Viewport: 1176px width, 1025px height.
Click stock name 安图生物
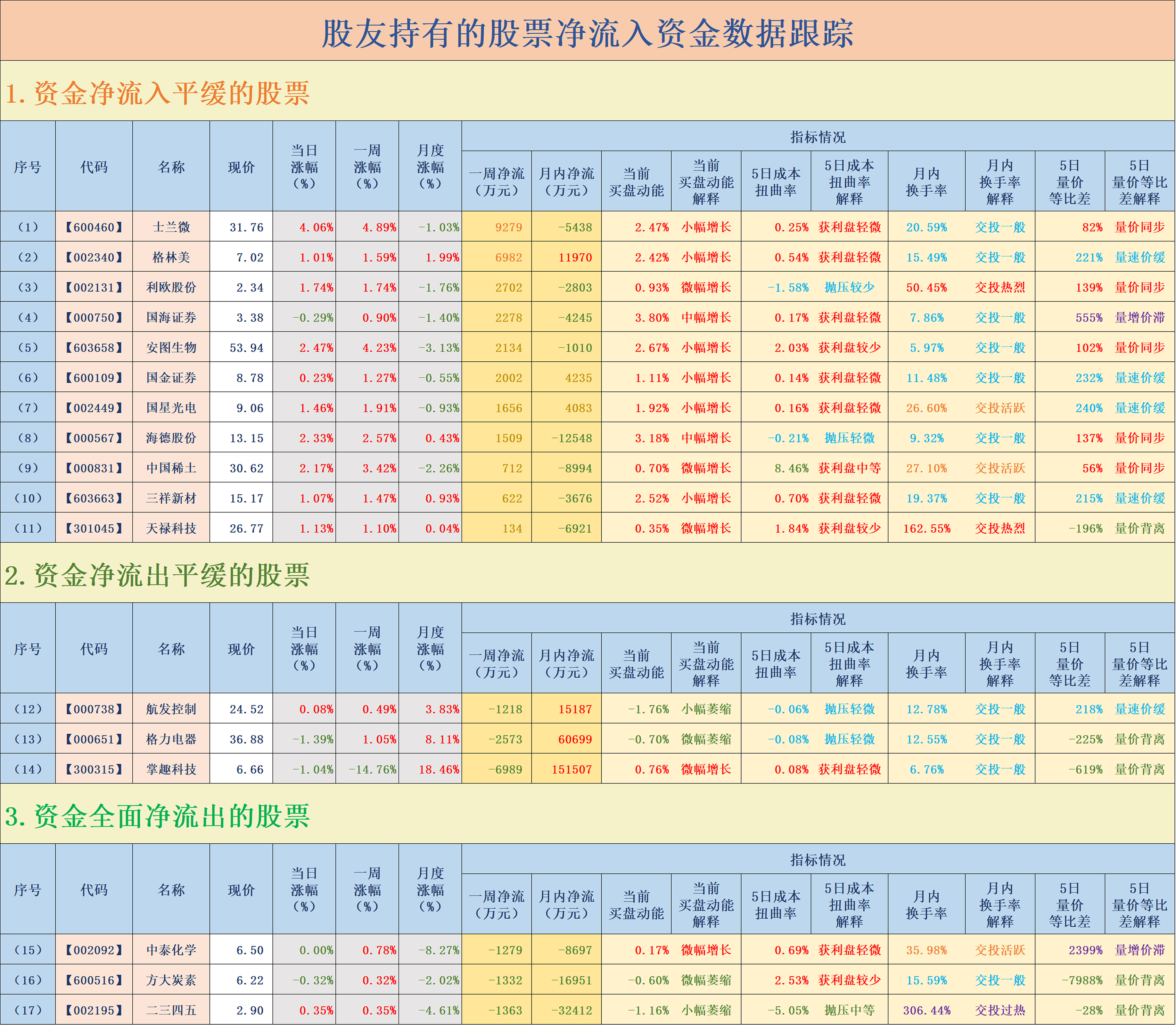pyautogui.click(x=171, y=348)
